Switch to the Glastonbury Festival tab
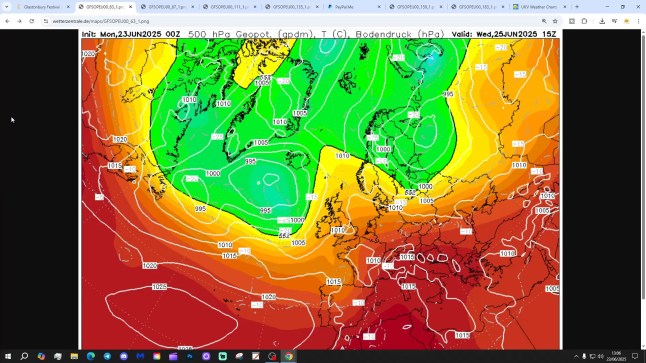 tap(42, 7)
